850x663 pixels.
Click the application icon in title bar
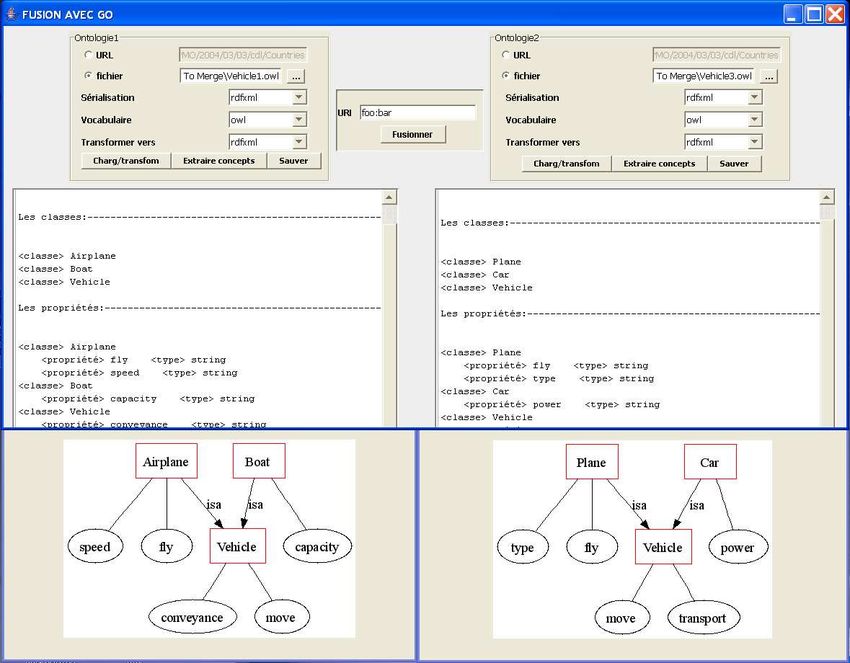click(11, 14)
